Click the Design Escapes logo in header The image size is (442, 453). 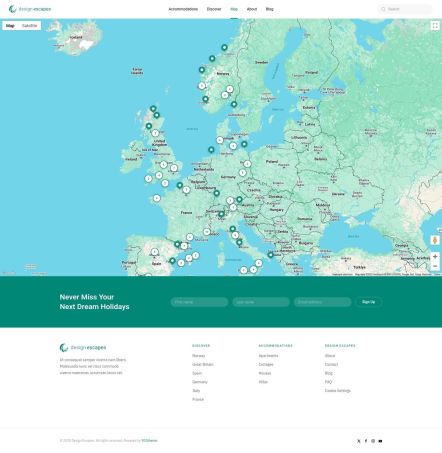(30, 9)
